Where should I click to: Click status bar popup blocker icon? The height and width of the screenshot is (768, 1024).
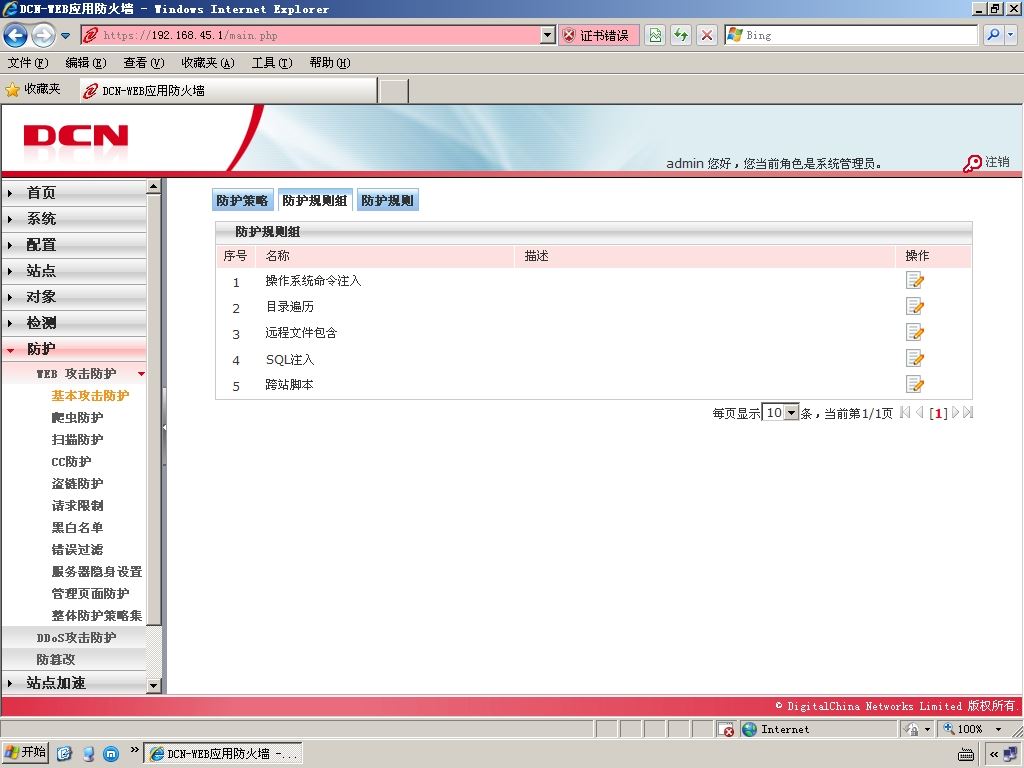725,729
